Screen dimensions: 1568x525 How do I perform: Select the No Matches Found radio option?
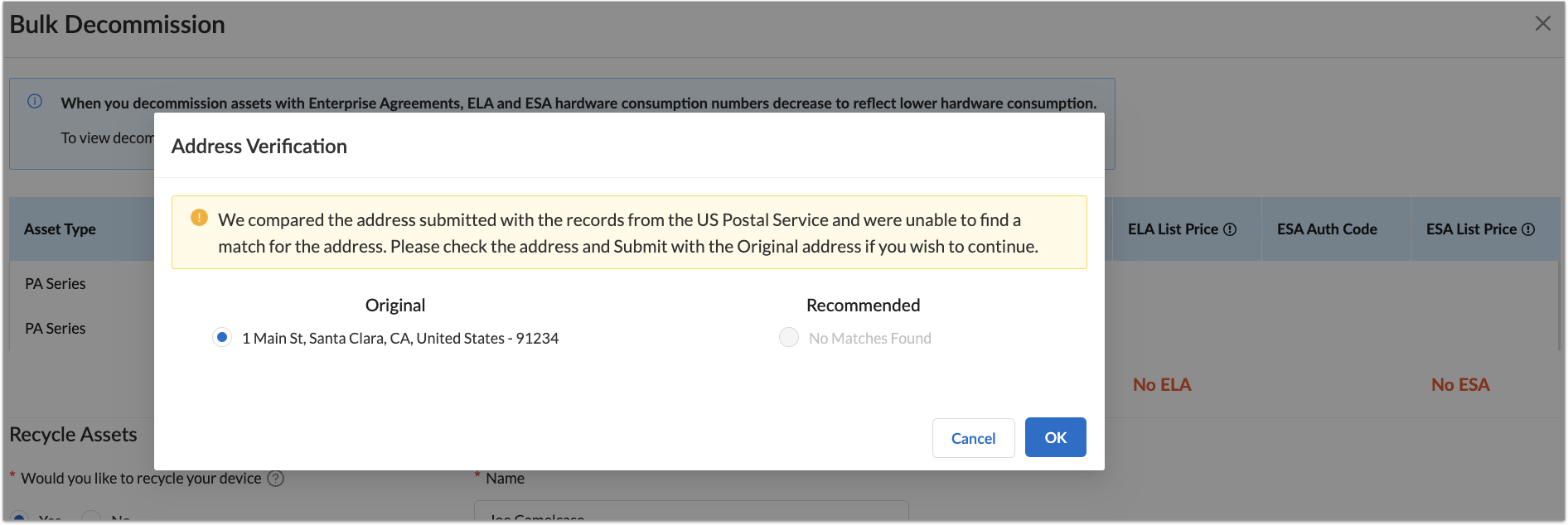pos(789,338)
